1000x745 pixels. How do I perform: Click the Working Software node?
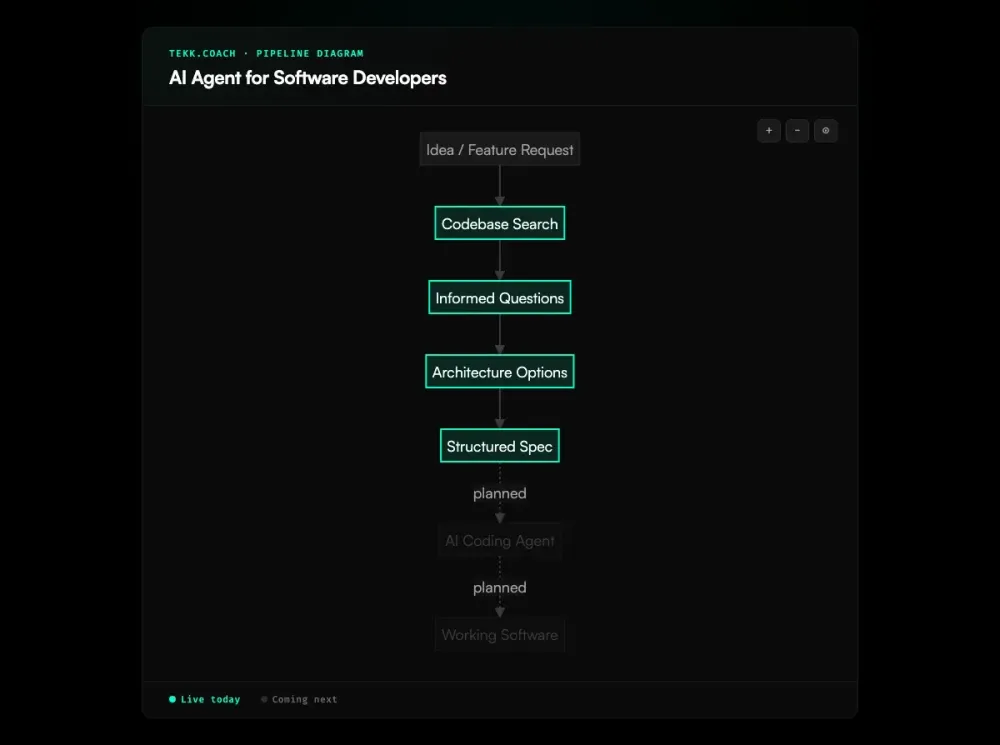pos(499,634)
